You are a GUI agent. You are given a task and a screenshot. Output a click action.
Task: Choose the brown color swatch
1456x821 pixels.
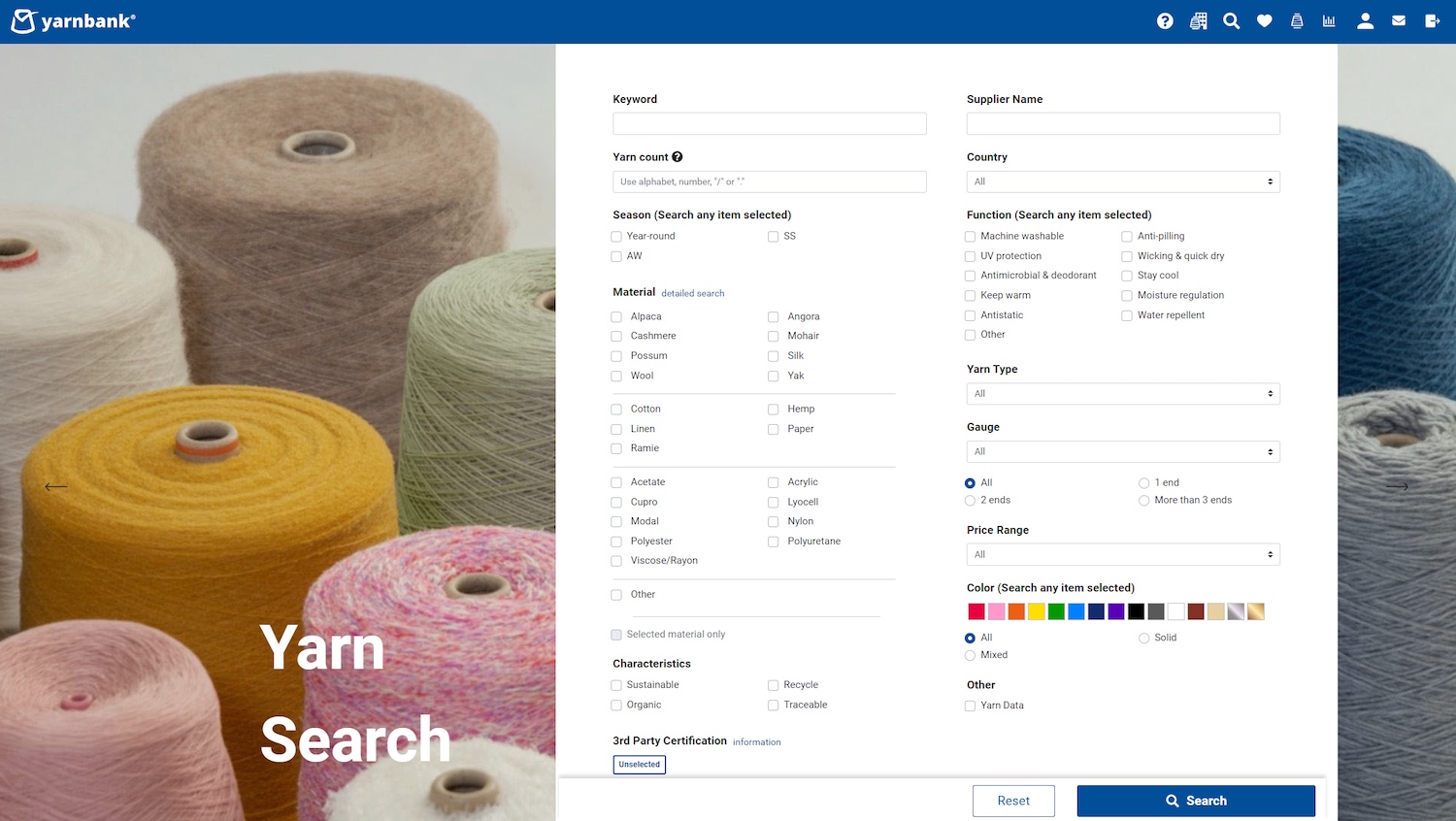point(1196,611)
